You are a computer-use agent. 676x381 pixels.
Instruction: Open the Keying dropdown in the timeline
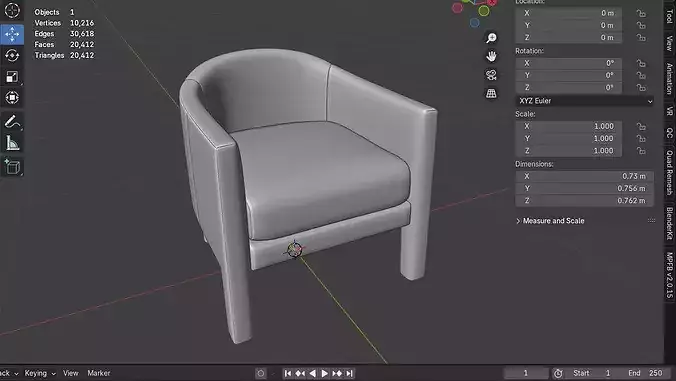pyautogui.click(x=40, y=373)
